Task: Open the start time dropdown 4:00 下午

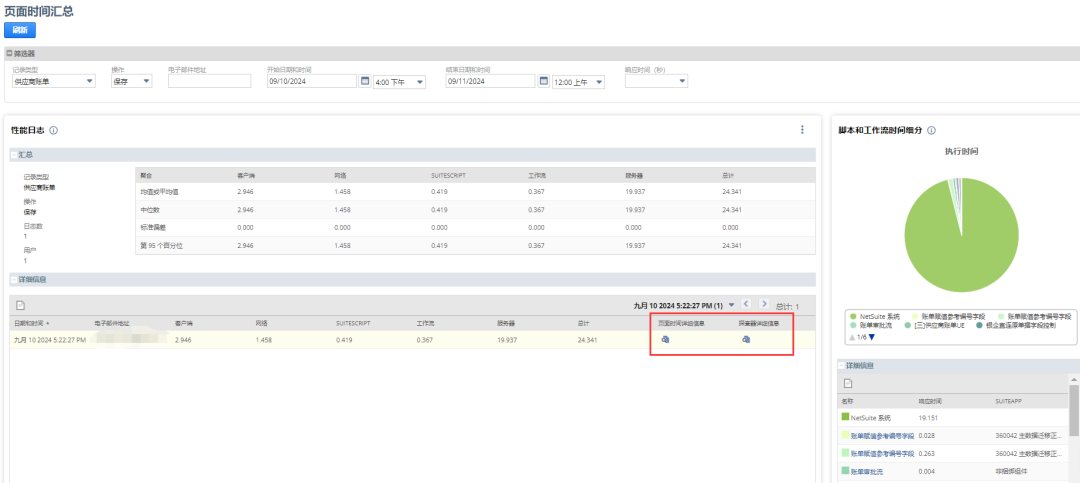Action: 399,82
